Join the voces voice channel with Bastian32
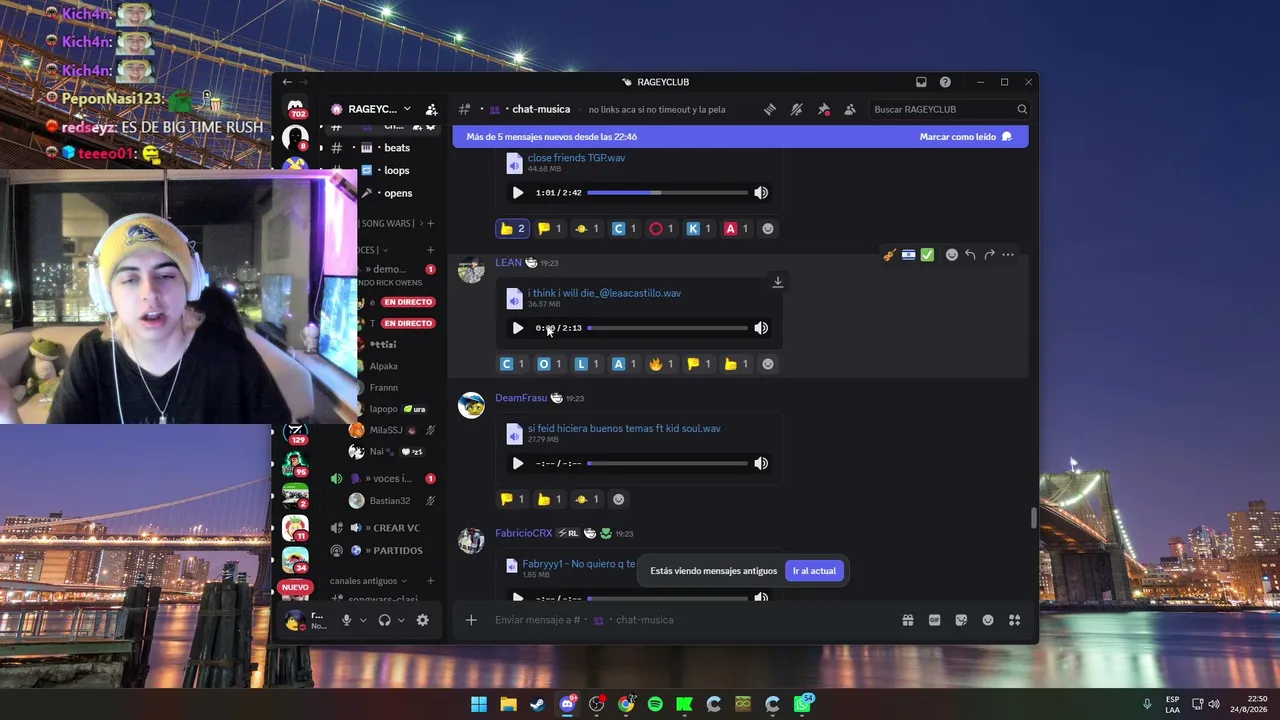1280x720 pixels. (385, 479)
